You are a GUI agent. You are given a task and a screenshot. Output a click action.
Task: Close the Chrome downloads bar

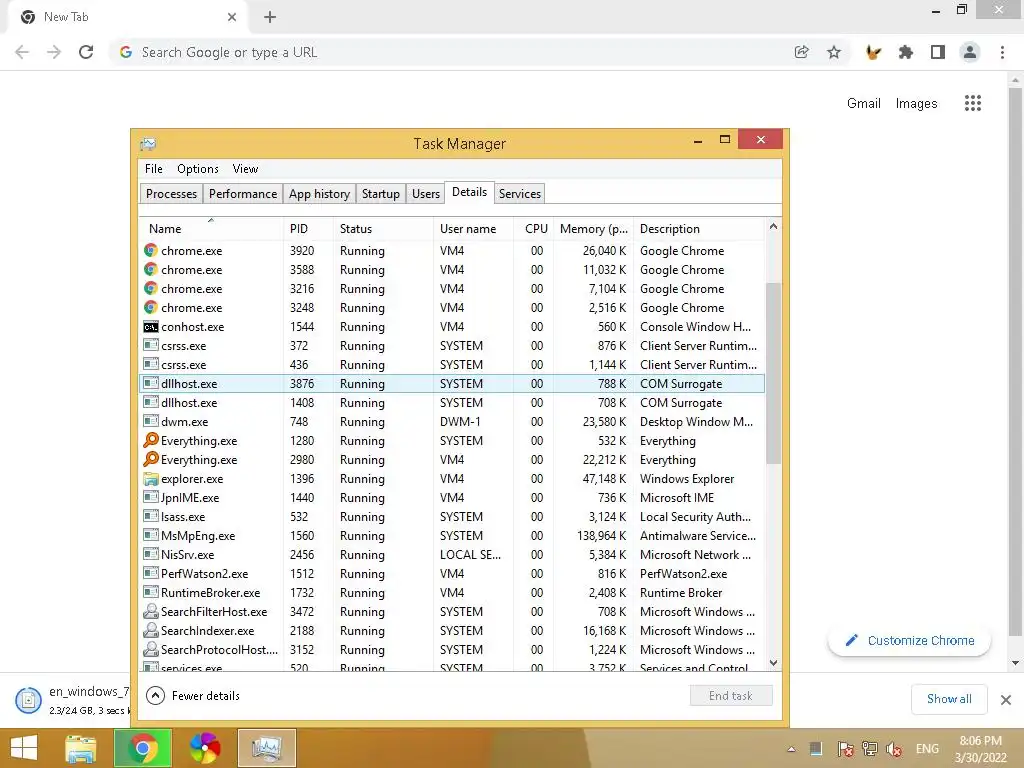[1006, 699]
